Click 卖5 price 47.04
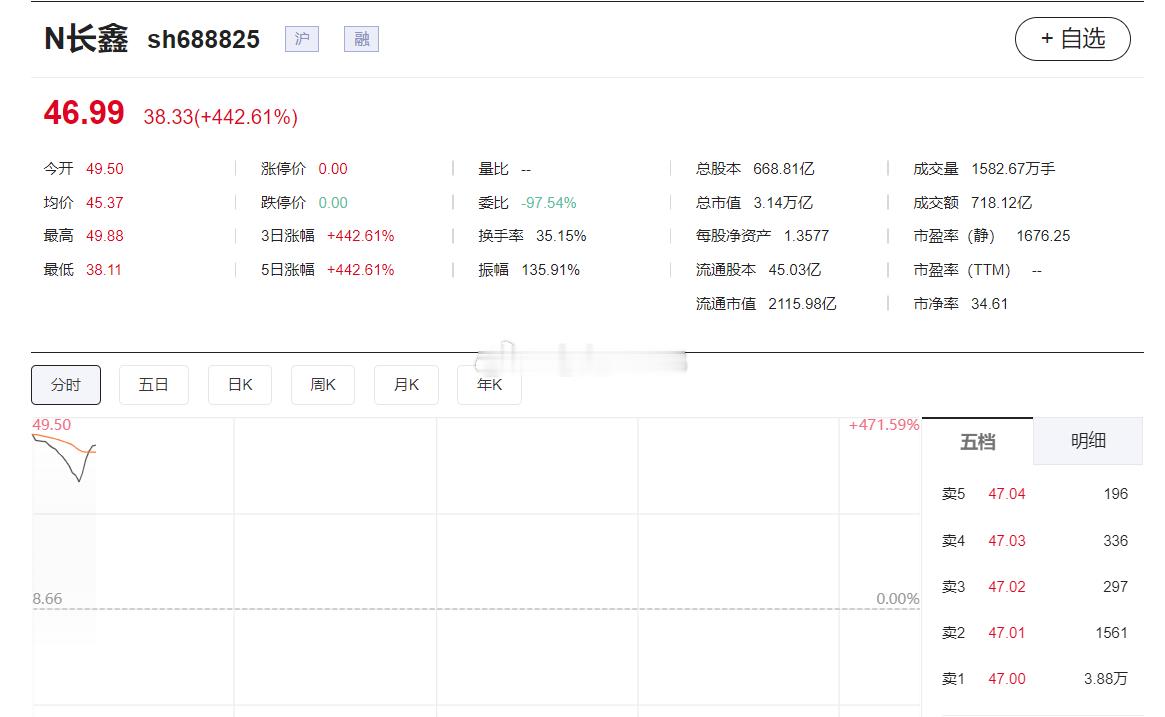This screenshot has height=717, width=1165. pyautogui.click(x=1007, y=494)
